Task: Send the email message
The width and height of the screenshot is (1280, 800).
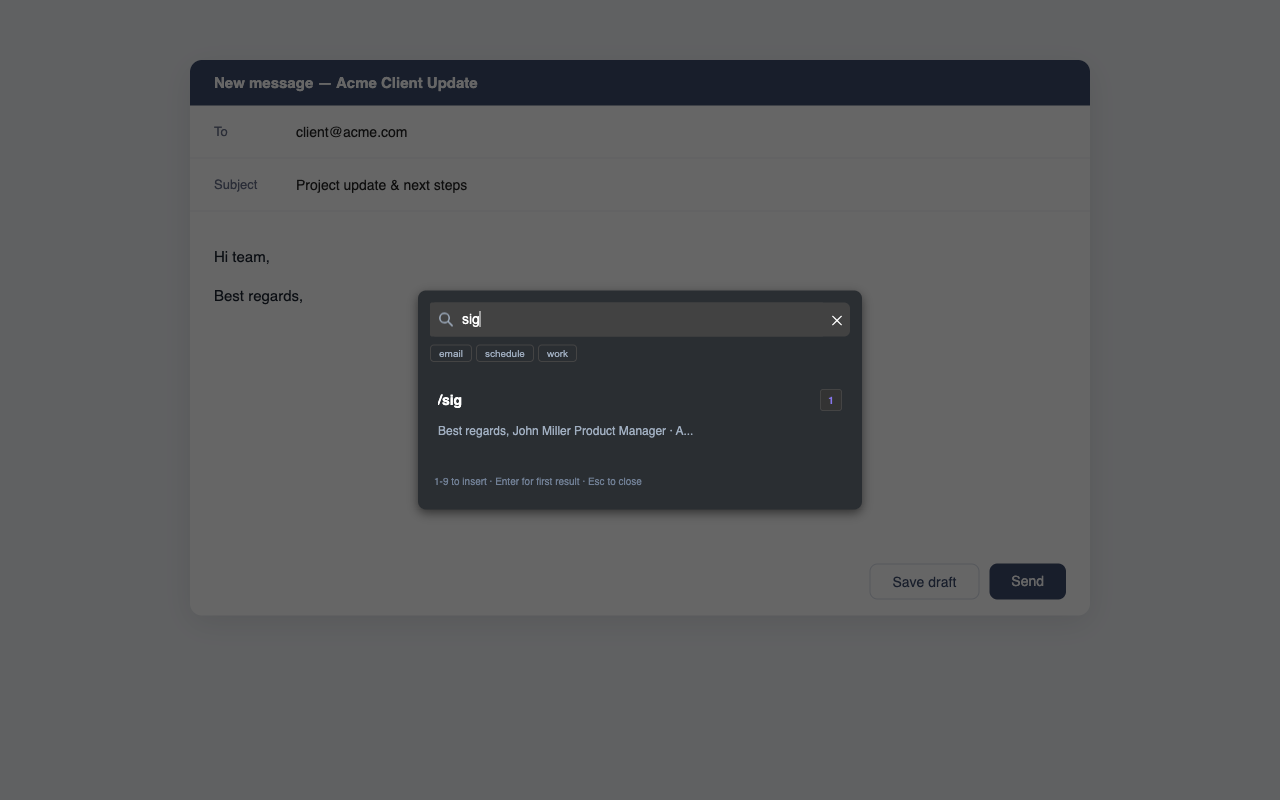Action: coord(1027,582)
